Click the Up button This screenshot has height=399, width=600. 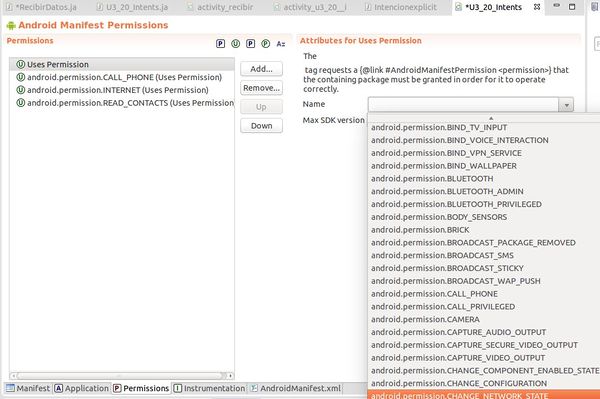click(x=261, y=107)
